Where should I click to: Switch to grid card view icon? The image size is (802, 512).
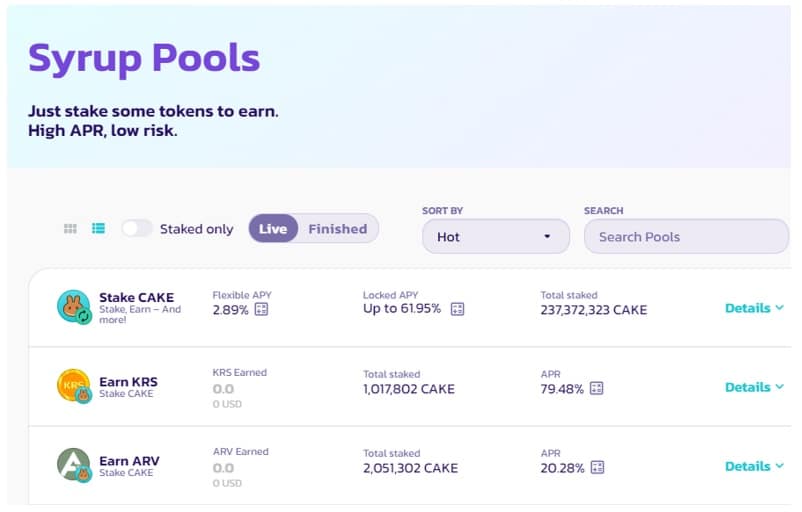tap(70, 229)
